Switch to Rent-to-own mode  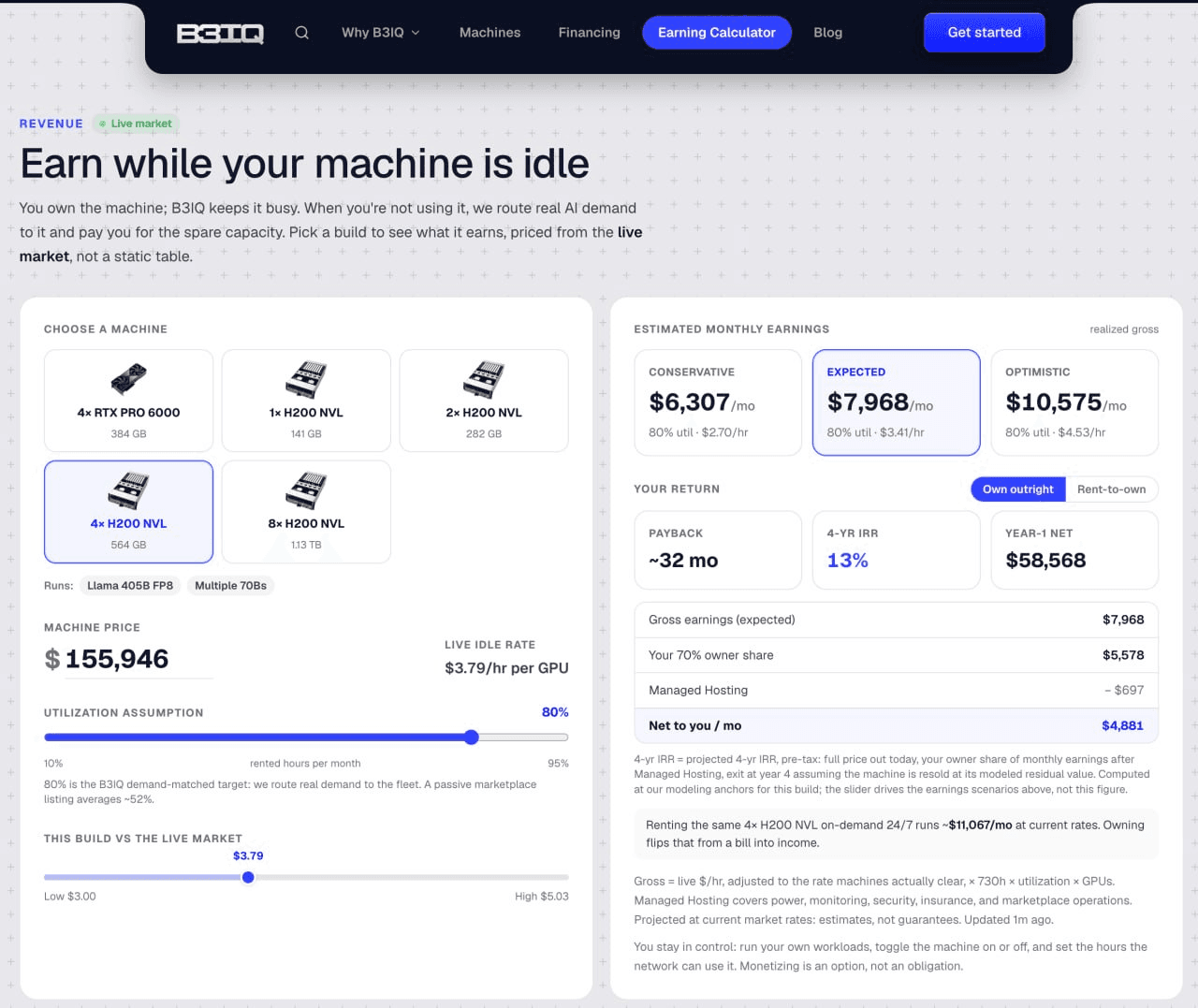point(1111,489)
